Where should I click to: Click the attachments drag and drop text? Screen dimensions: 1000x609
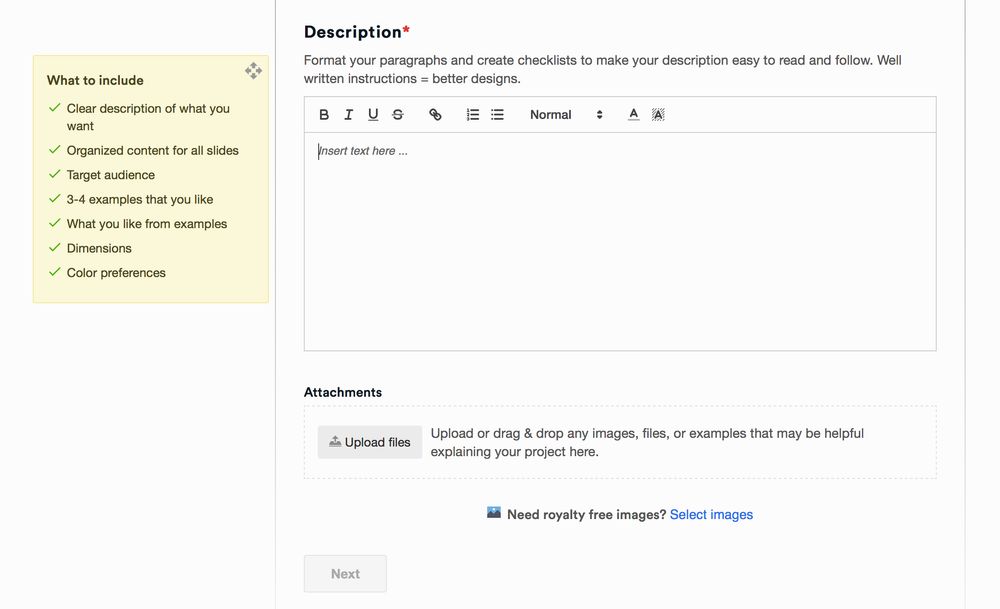point(647,443)
